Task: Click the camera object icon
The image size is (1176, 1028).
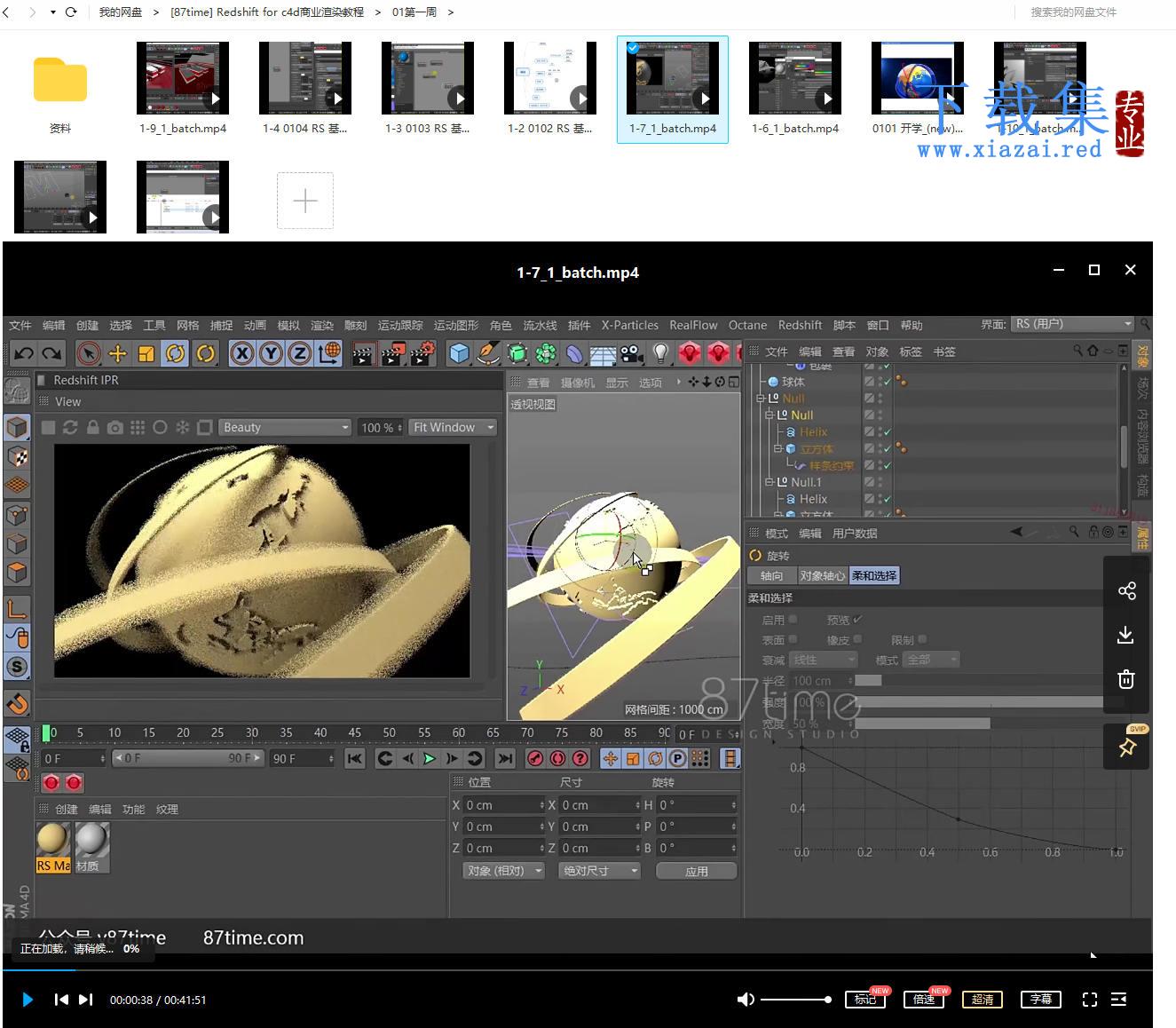Action: 632,353
